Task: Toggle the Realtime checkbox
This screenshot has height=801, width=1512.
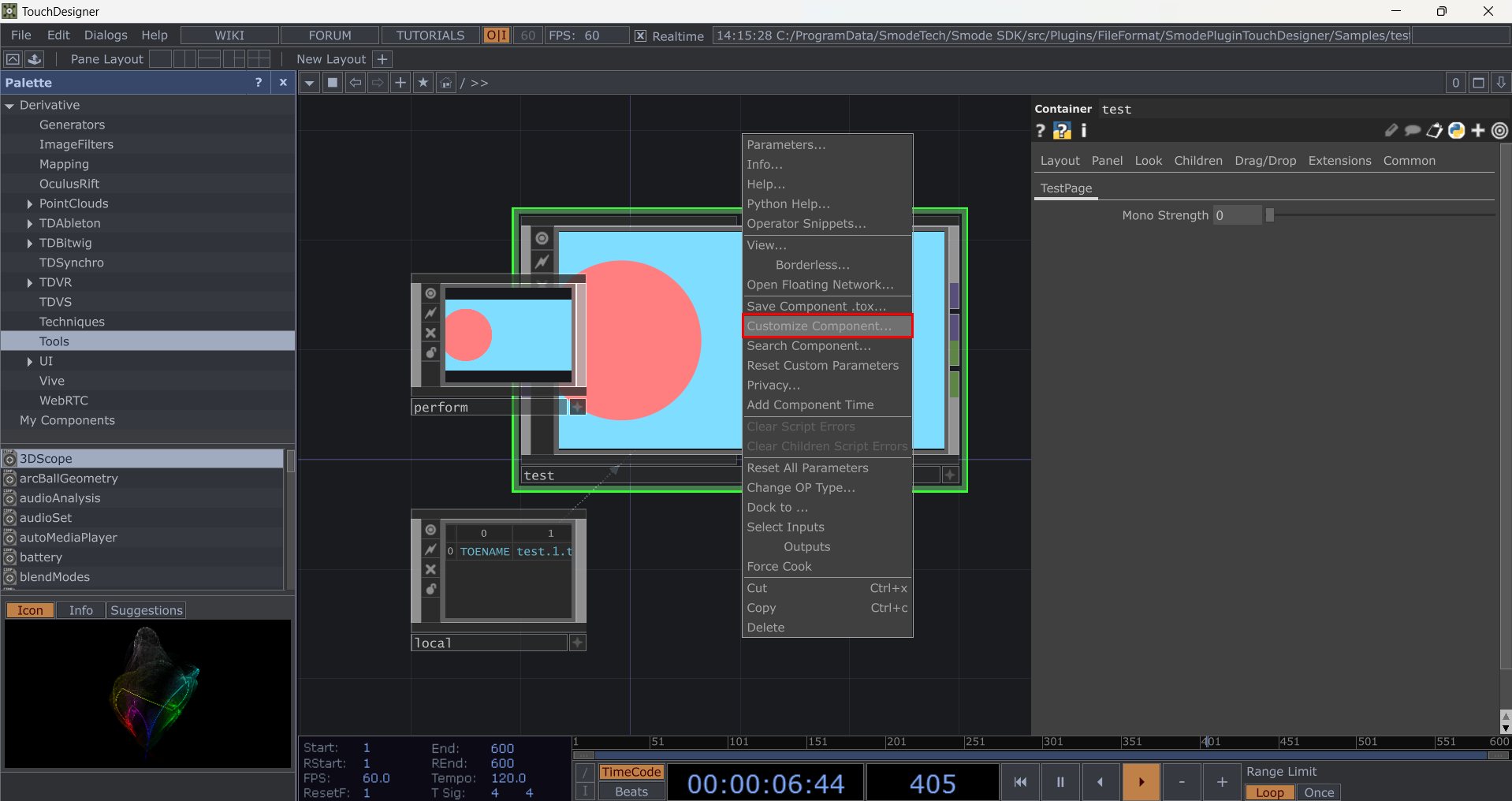Action: tap(641, 36)
